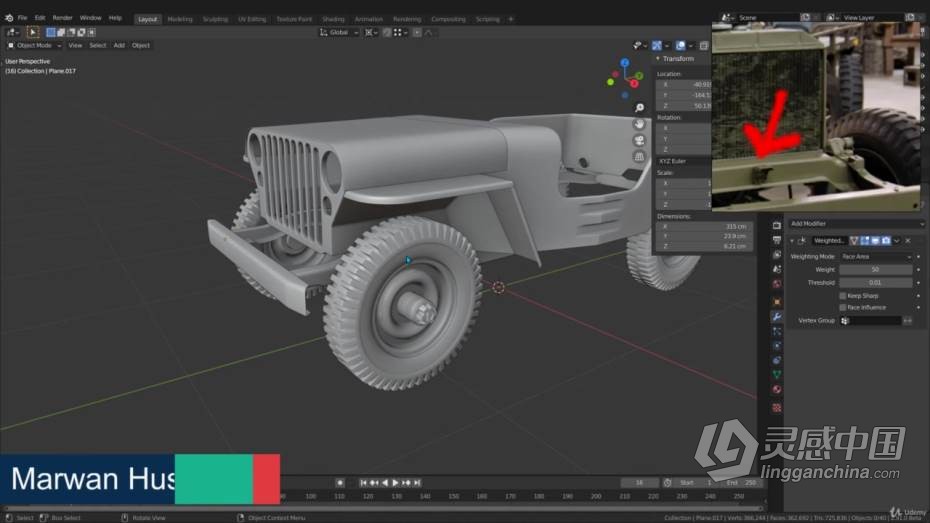This screenshot has width=930, height=523.
Task: Open the Render menu
Action: click(x=62, y=18)
